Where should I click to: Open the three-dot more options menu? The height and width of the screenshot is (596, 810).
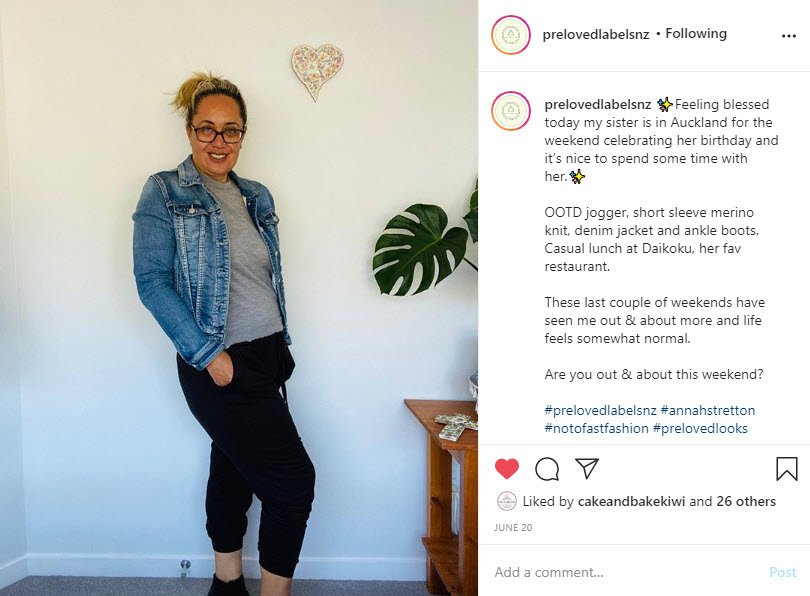pyautogui.click(x=789, y=36)
